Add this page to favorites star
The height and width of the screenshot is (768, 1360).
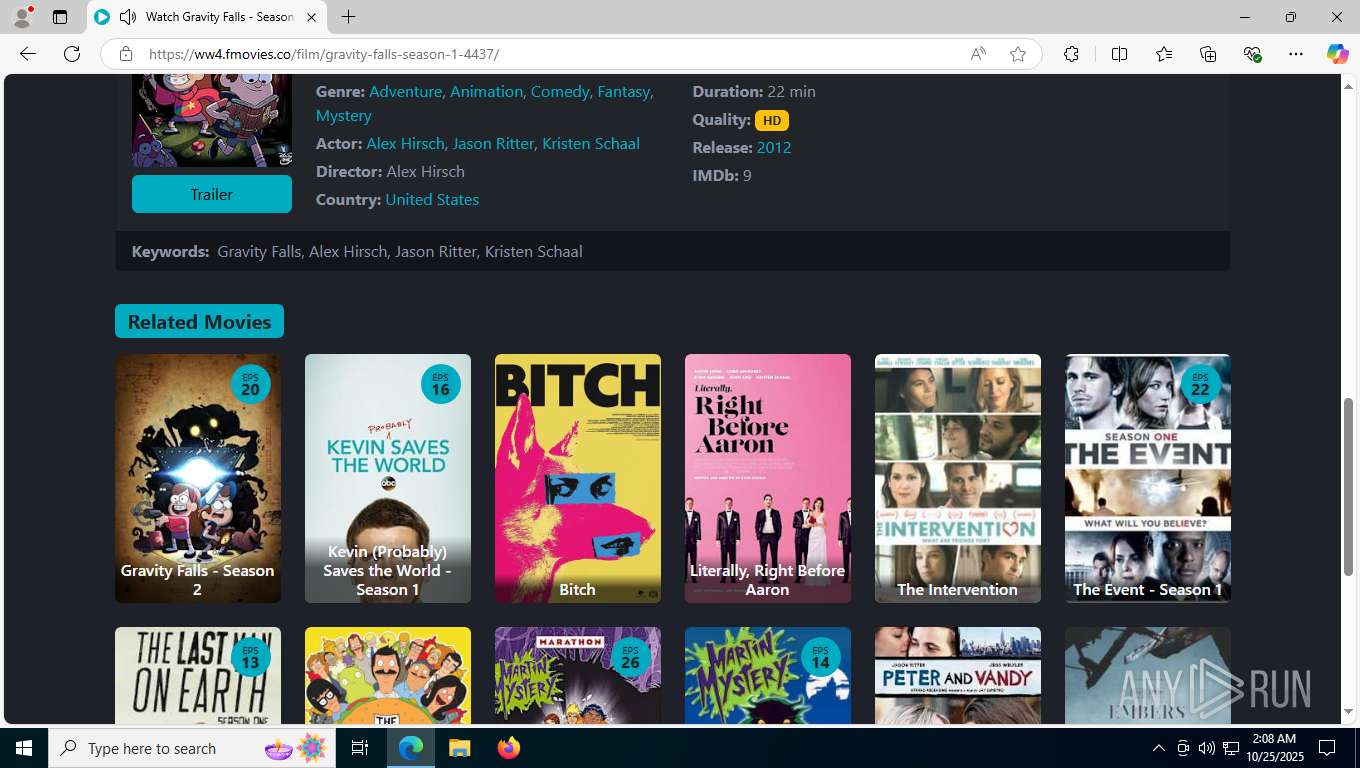click(x=1018, y=54)
